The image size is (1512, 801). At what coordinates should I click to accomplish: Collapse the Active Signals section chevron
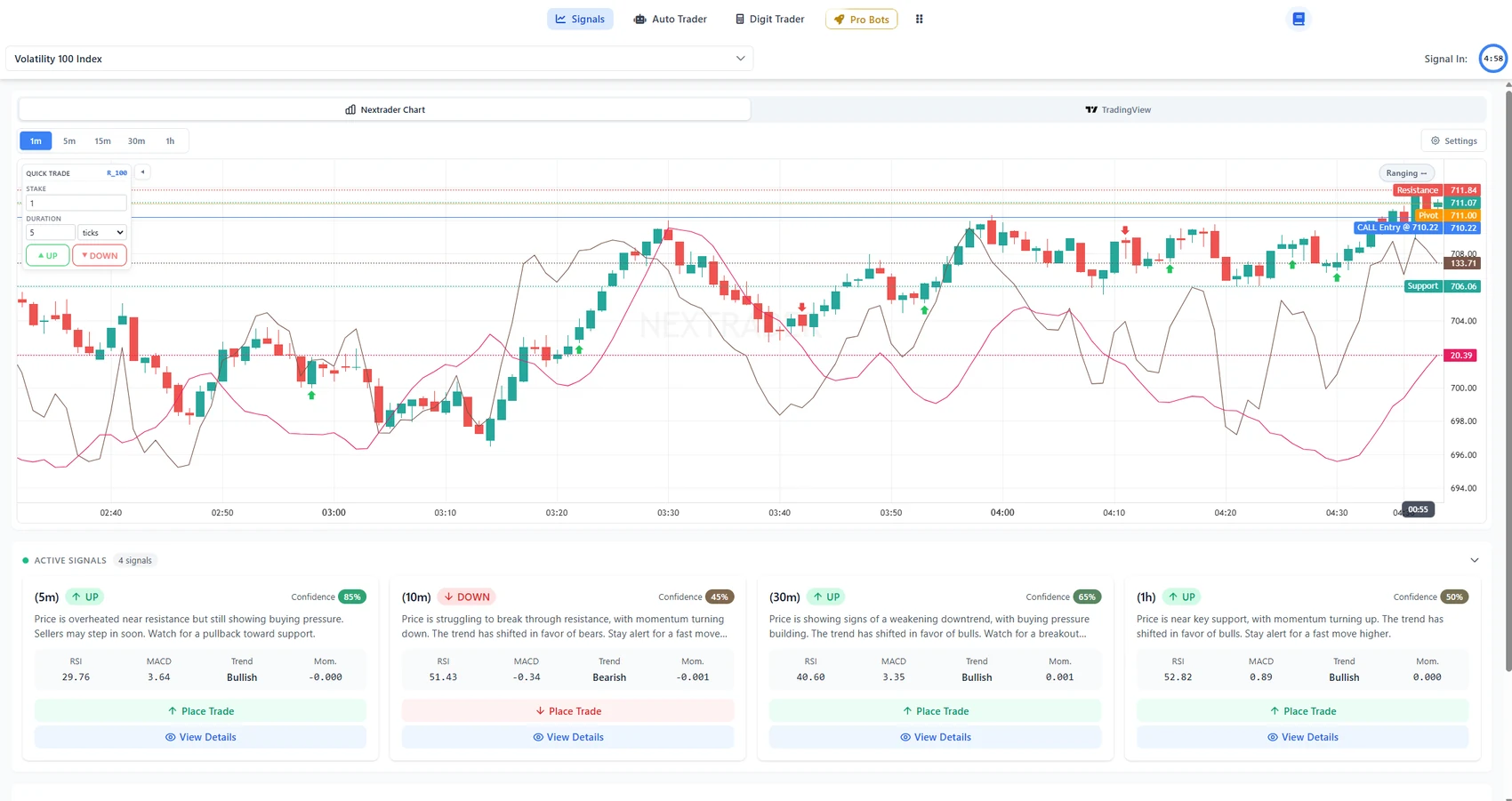coord(1474,560)
